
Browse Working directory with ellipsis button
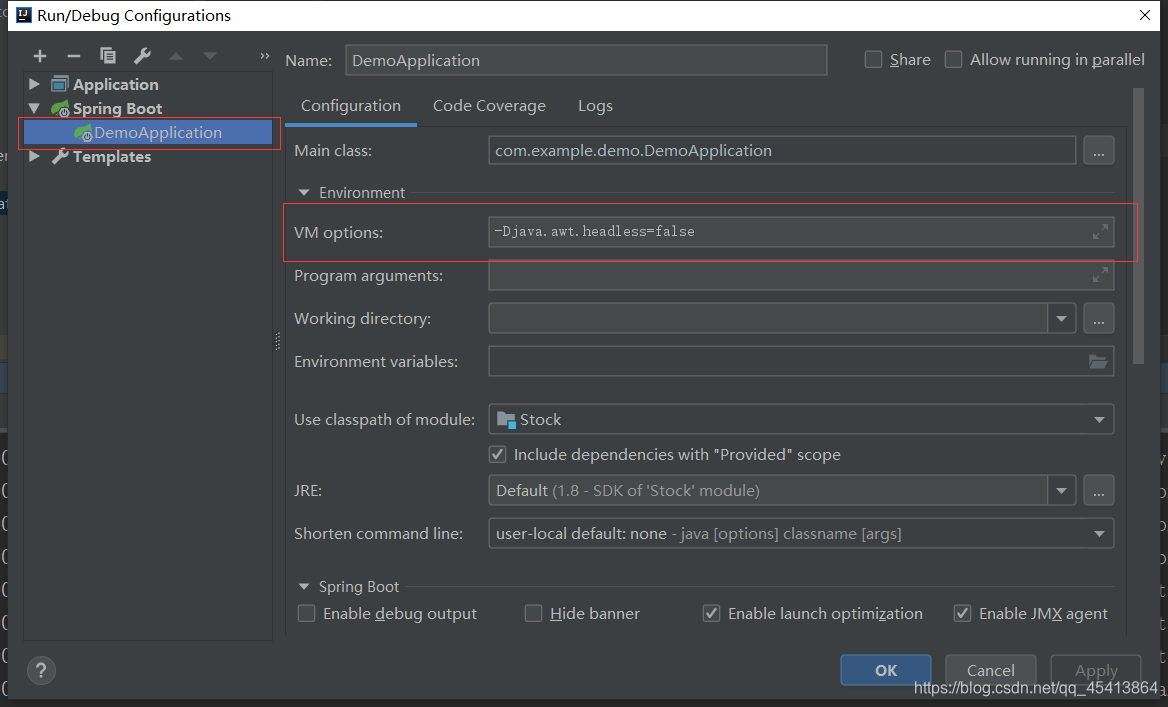coord(1099,319)
